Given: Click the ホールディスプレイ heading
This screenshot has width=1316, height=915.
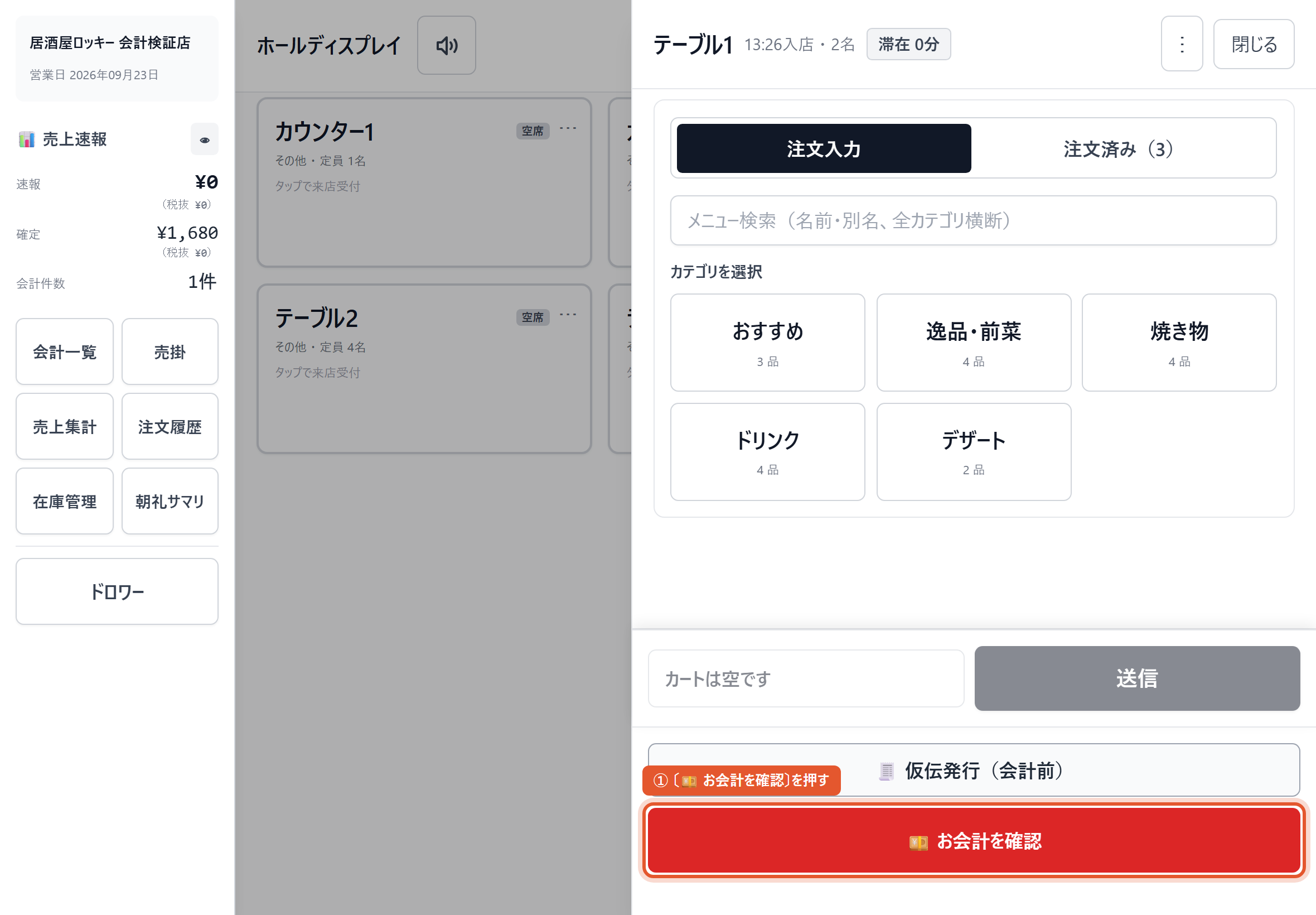Looking at the screenshot, I should click(329, 45).
